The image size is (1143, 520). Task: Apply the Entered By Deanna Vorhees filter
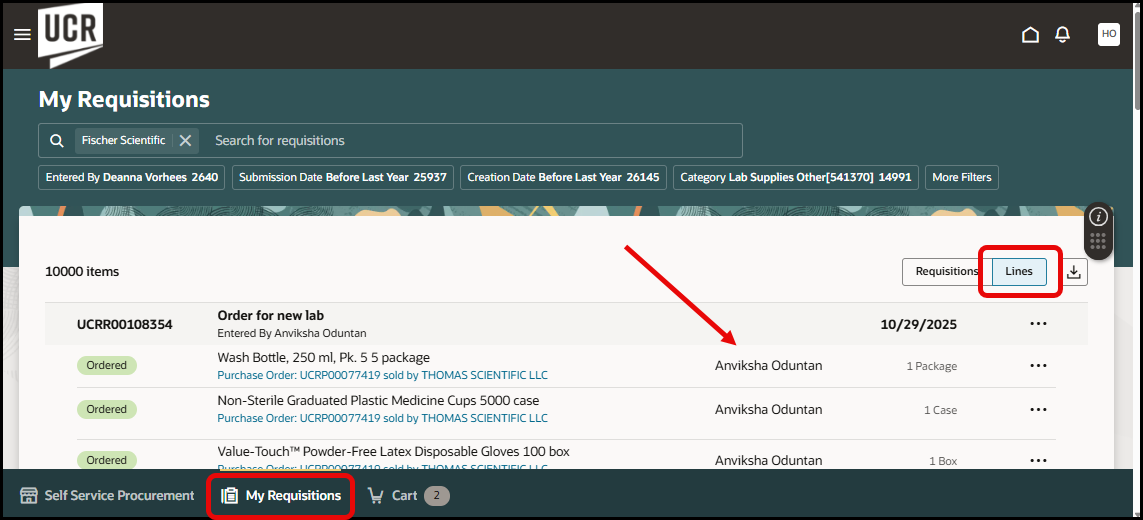point(132,178)
